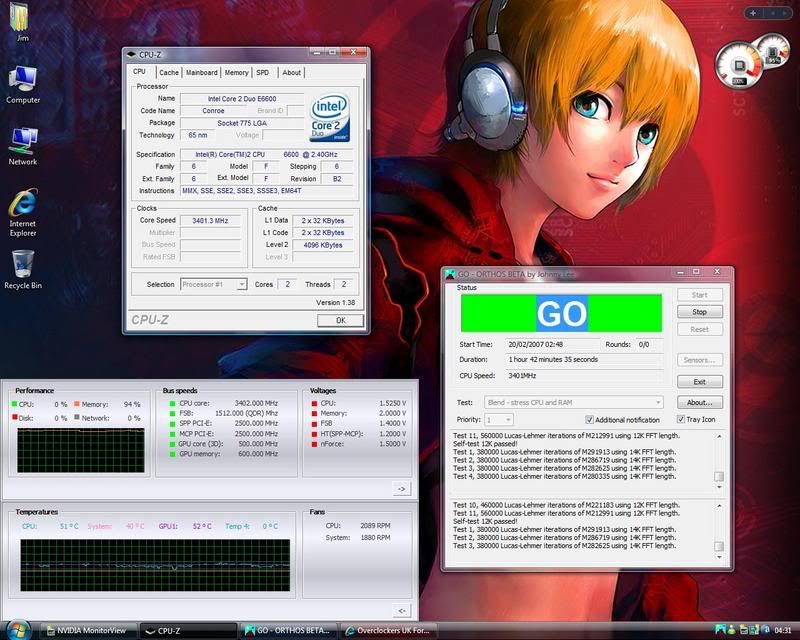Viewport: 800px width, 640px height.
Task: Switch to the Cache tab in CPU-Z
Action: [168, 72]
